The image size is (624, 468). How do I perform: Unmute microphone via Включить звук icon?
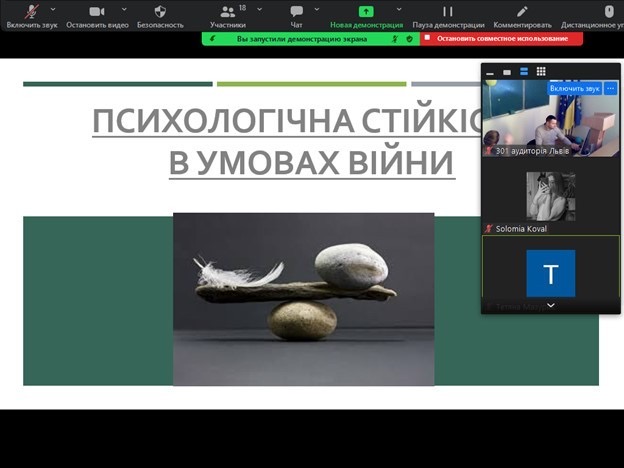[x=31, y=12]
